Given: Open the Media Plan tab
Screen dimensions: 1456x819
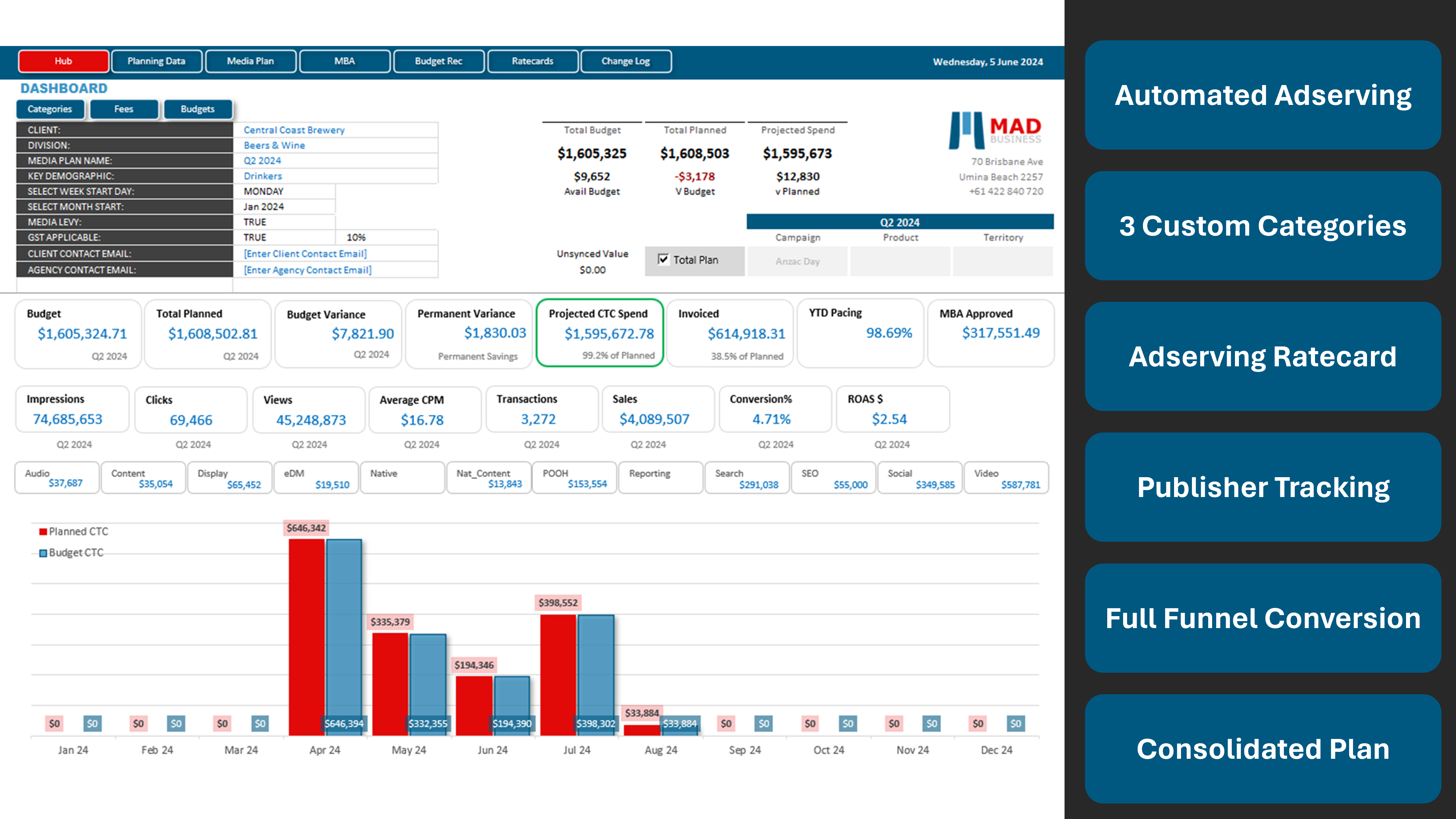Looking at the screenshot, I should click(x=250, y=61).
